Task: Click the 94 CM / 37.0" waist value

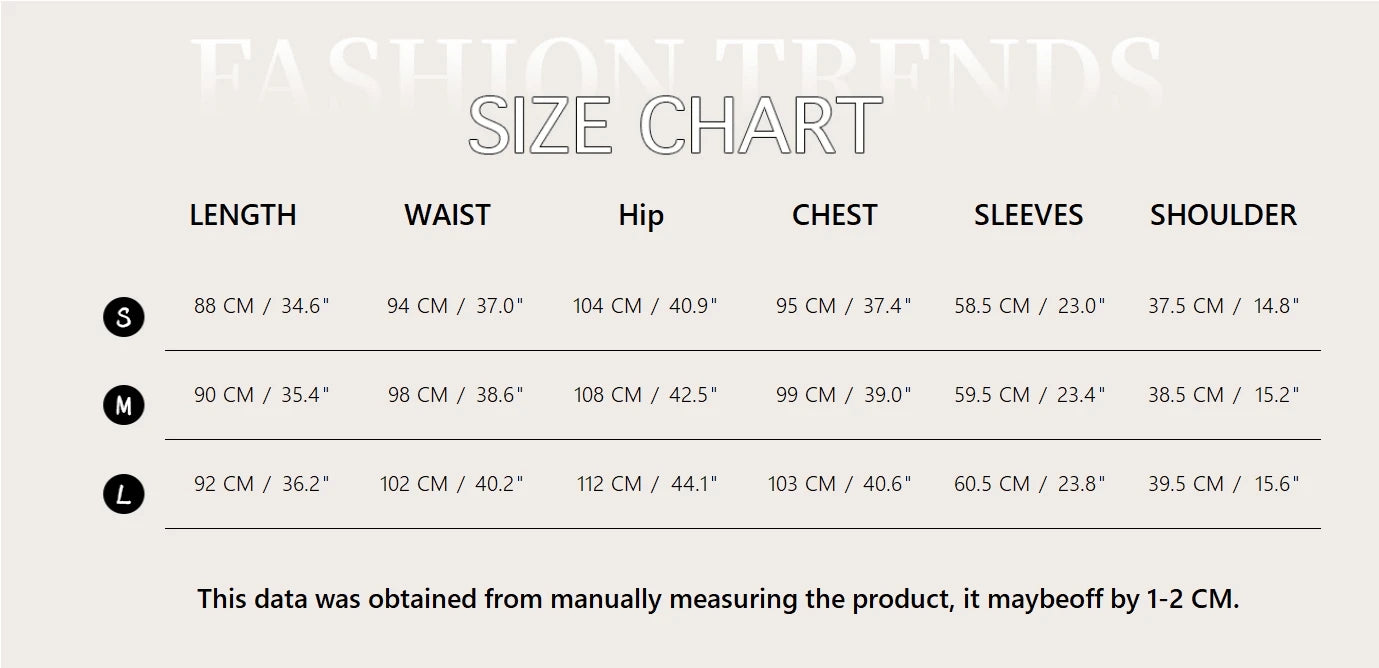Action: click(455, 306)
